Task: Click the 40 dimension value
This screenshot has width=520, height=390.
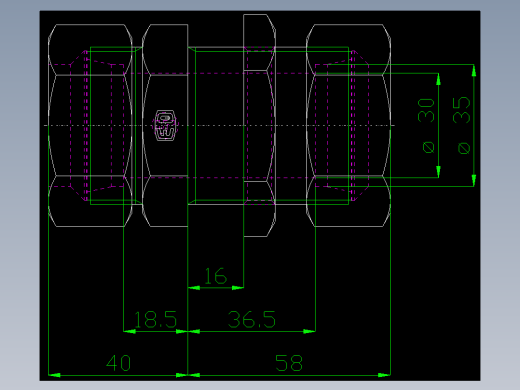Action: [119, 363]
